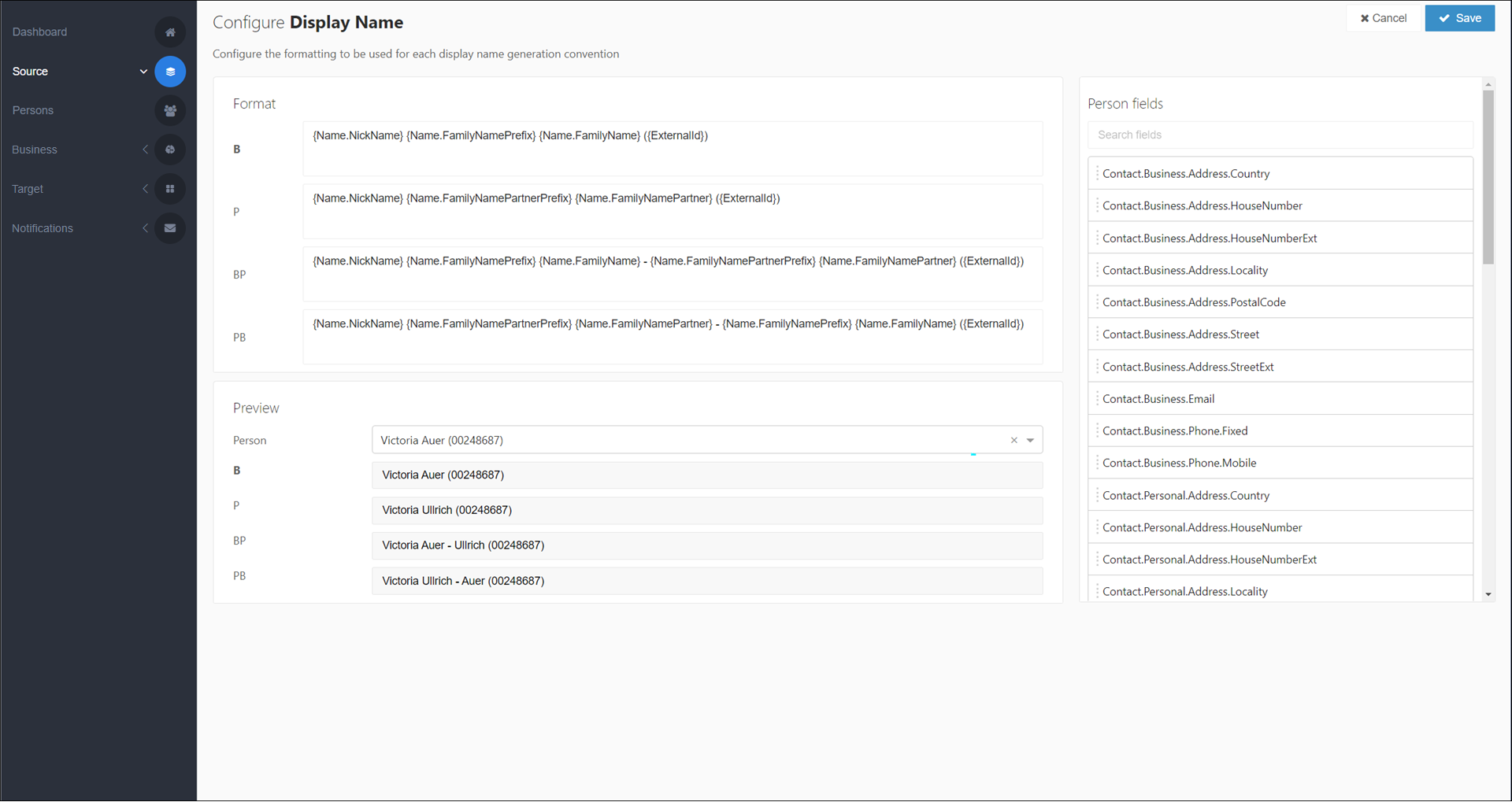Select Contact.Business.Address.Street field
Screen dimensions: 1512x802
(1280, 334)
